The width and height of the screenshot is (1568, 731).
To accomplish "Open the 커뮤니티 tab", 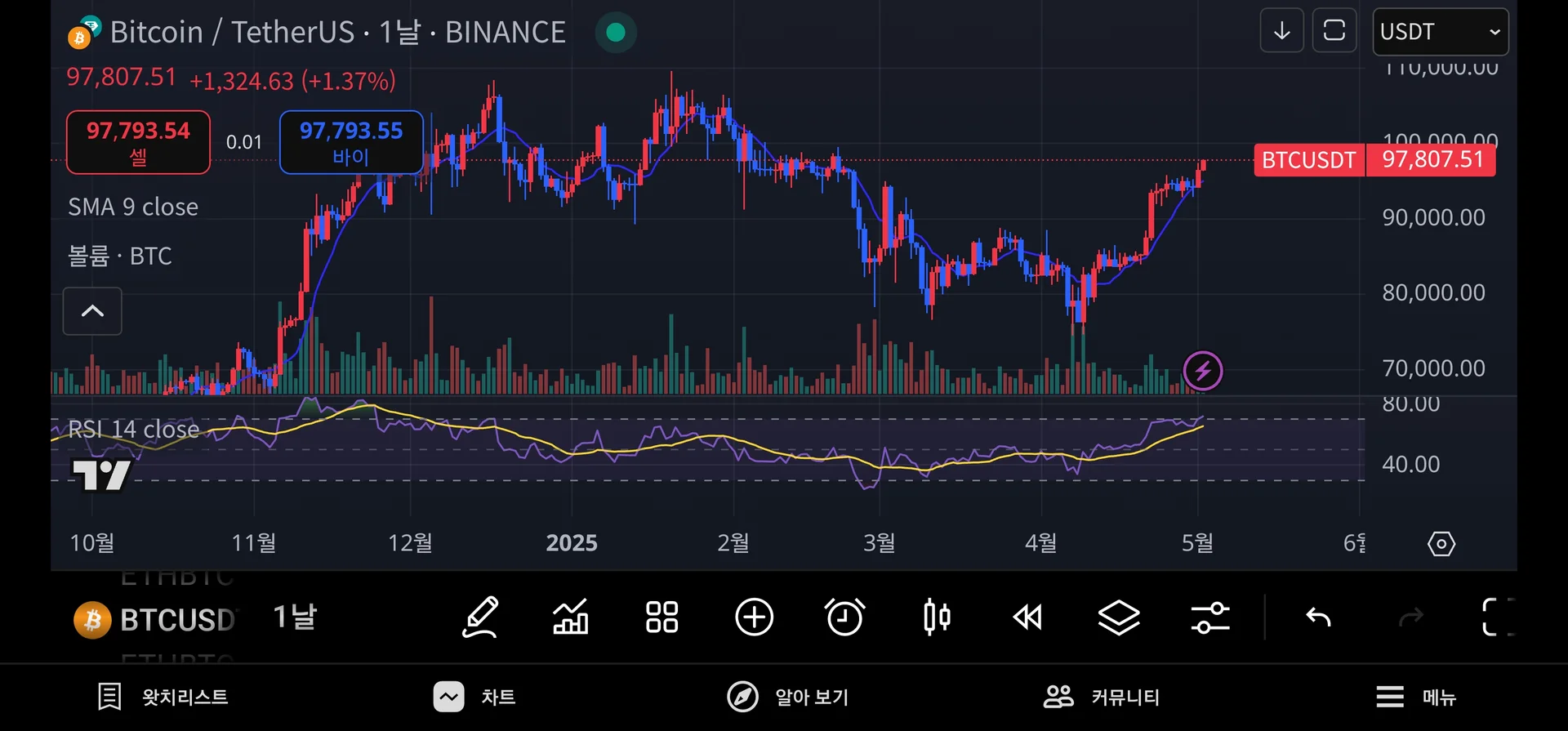I will (x=1102, y=697).
